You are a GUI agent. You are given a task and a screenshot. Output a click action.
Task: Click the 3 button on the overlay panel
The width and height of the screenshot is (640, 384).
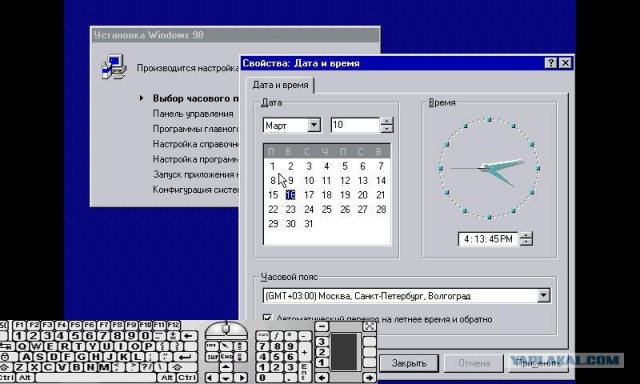[x=322, y=341]
